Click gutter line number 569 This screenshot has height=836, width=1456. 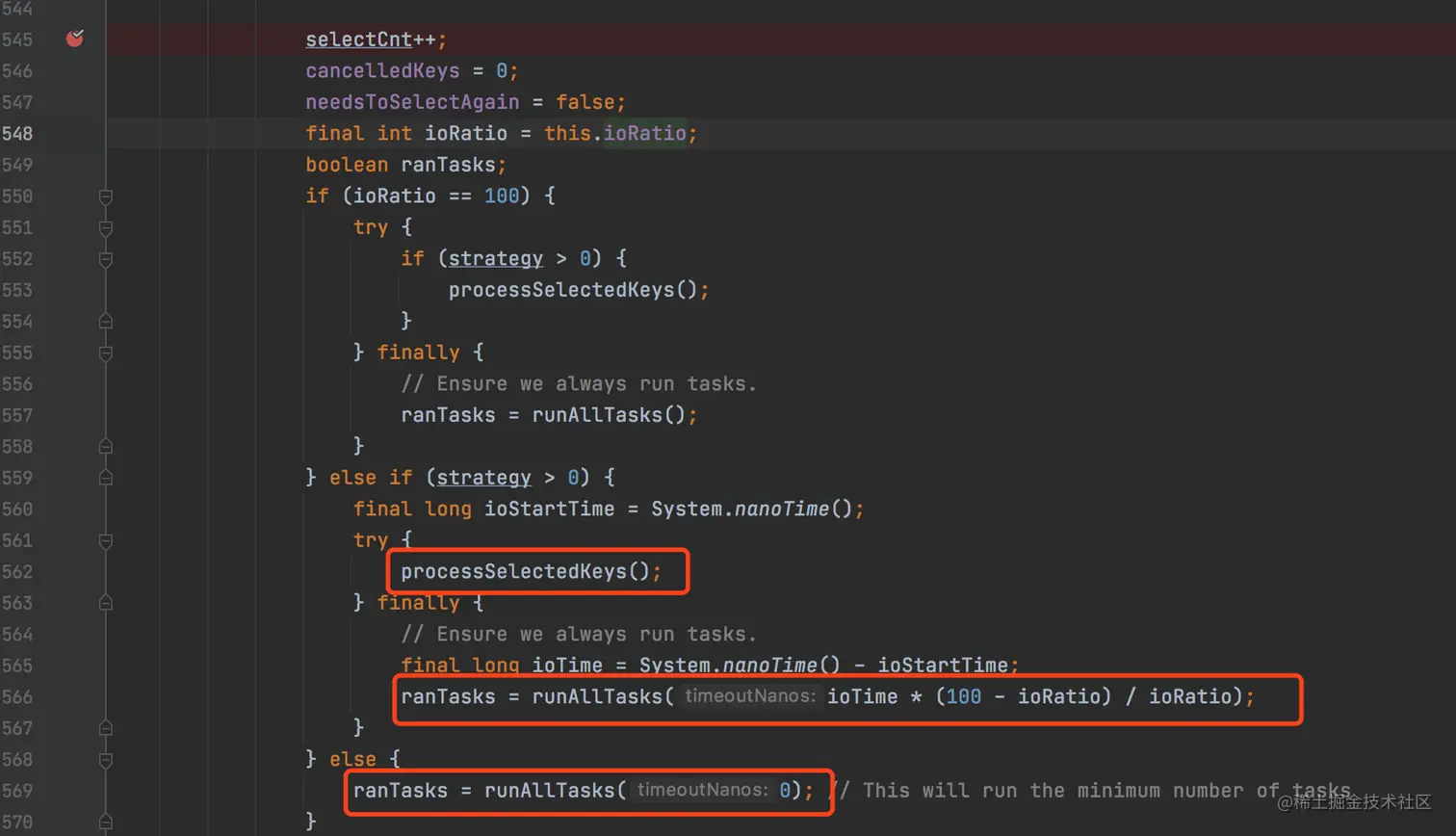(x=17, y=791)
